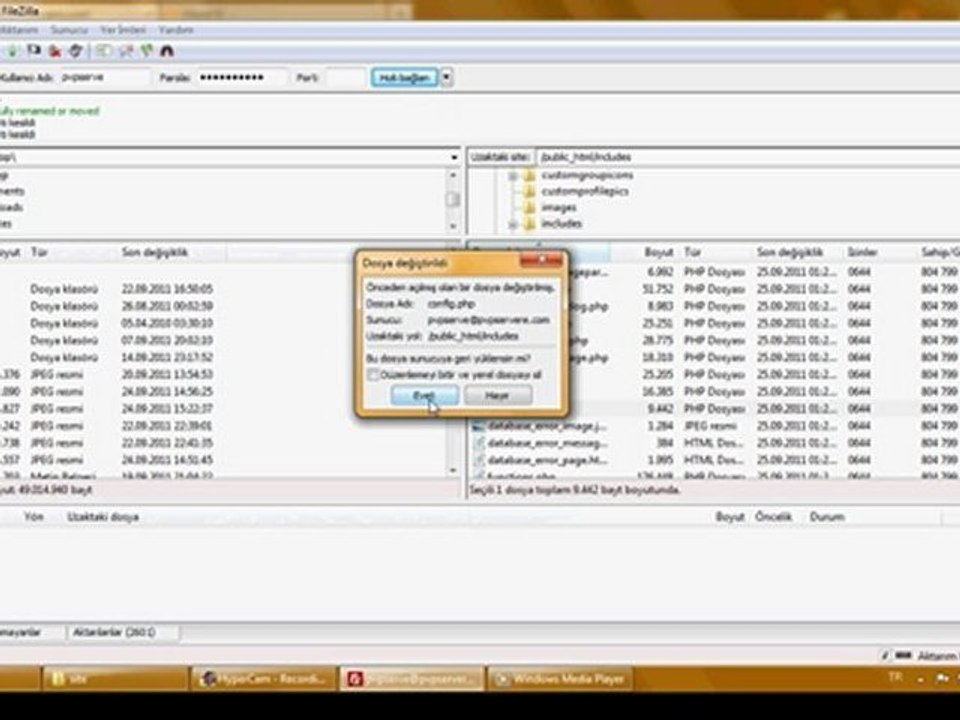The image size is (960, 720).
Task: Check the checkbox in the Dosya değiştirildi dialog
Action: (x=373, y=375)
